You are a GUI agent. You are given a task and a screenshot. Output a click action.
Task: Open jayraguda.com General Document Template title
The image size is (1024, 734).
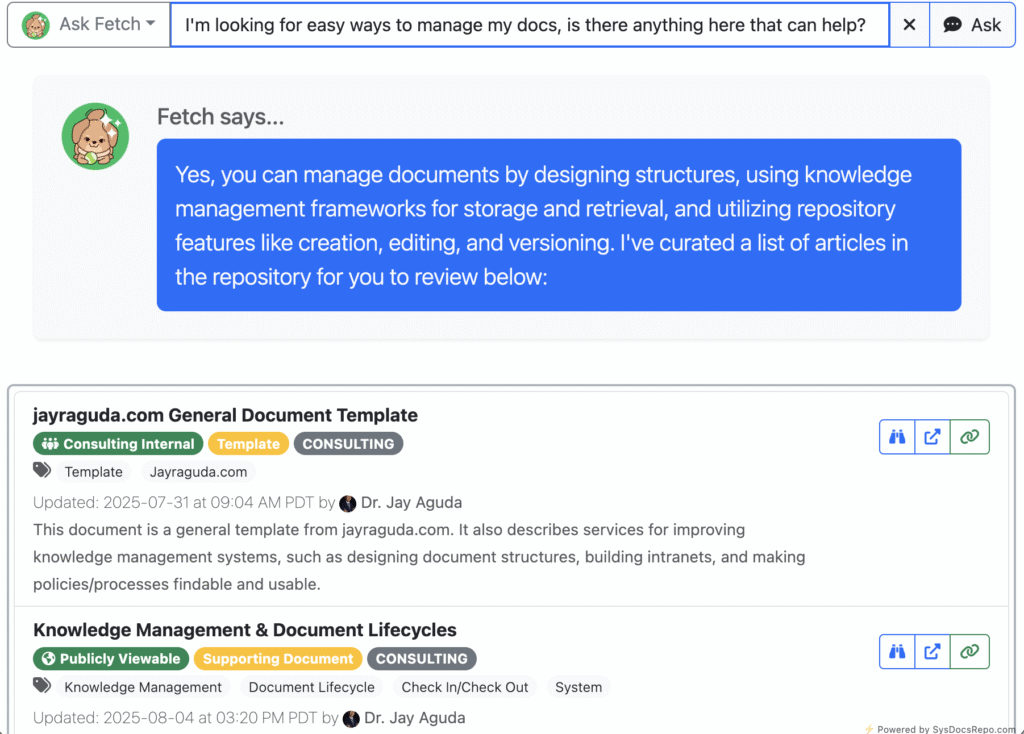point(225,415)
